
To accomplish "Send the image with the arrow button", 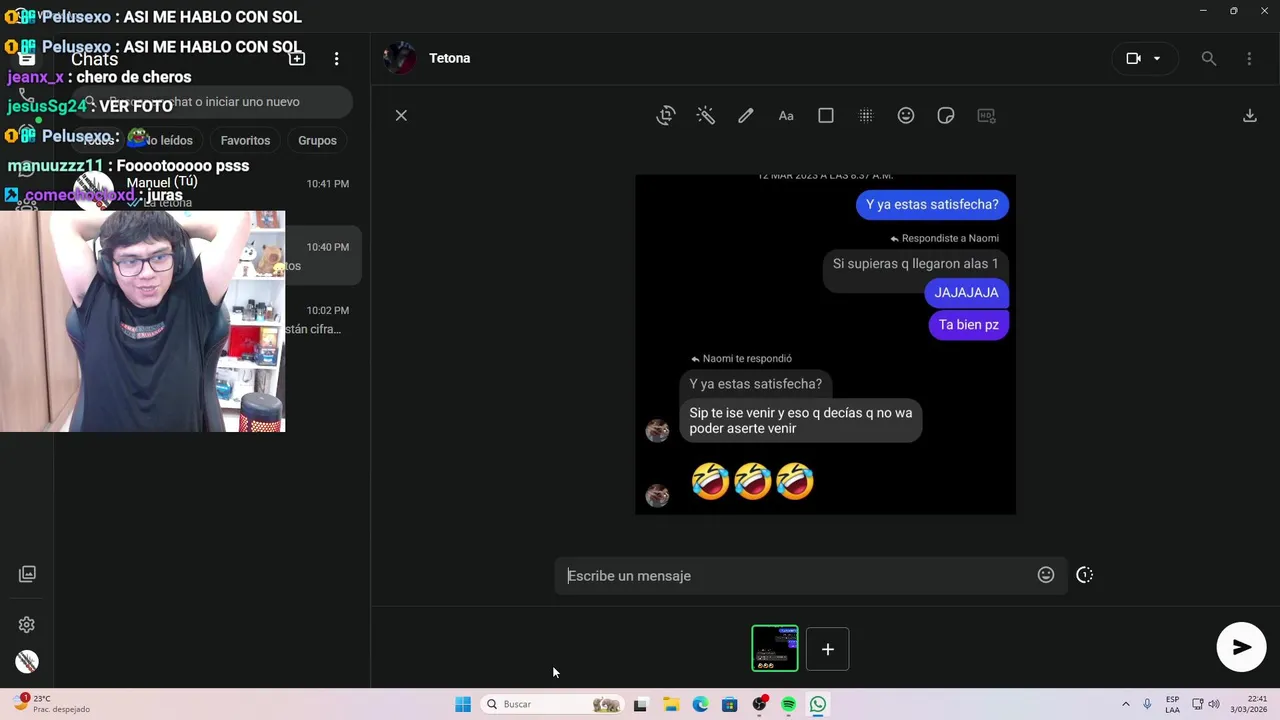I will [1241, 648].
